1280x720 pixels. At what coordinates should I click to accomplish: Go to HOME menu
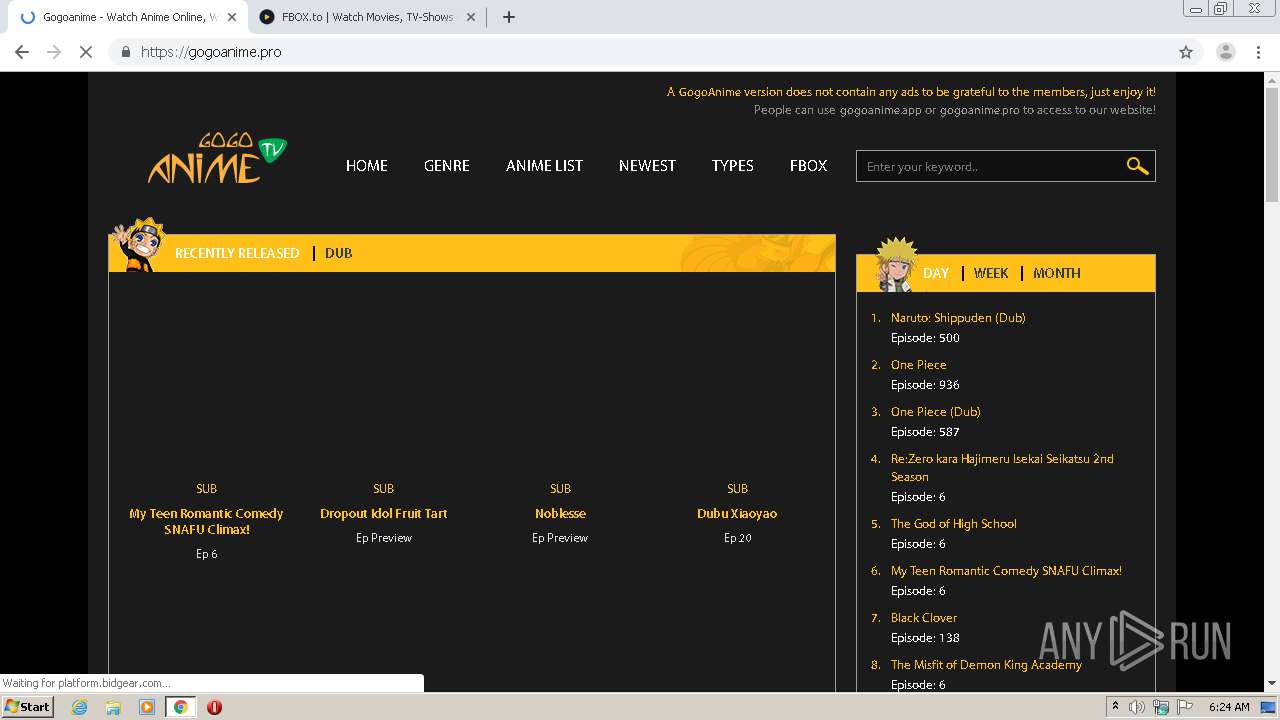click(367, 166)
